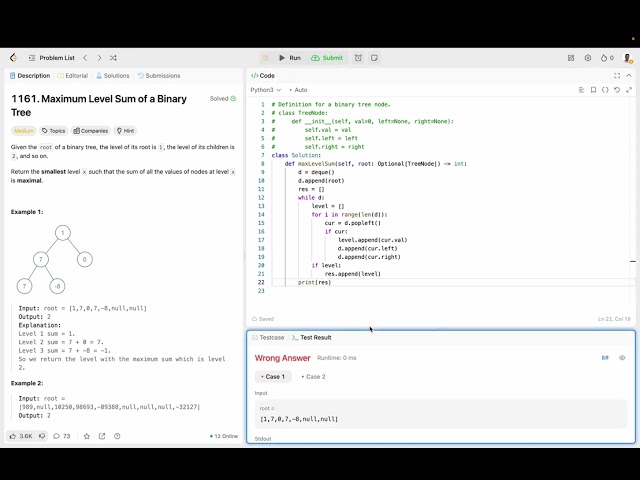Run the code

tap(288, 58)
